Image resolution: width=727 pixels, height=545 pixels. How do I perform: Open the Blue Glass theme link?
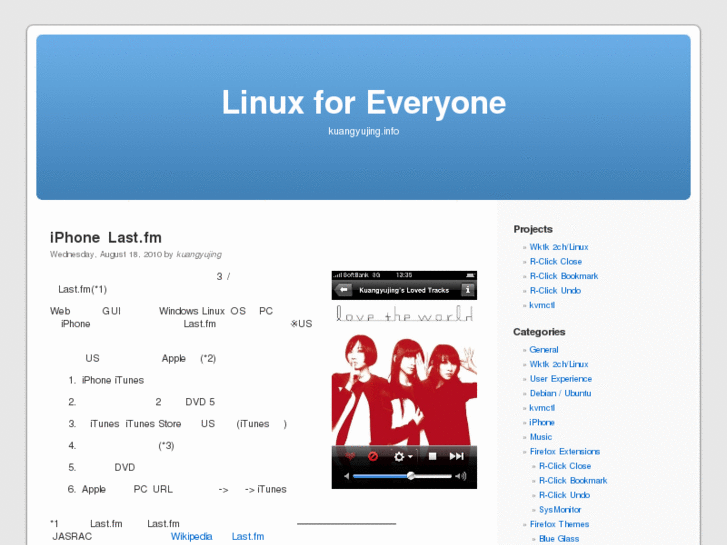click(x=559, y=539)
